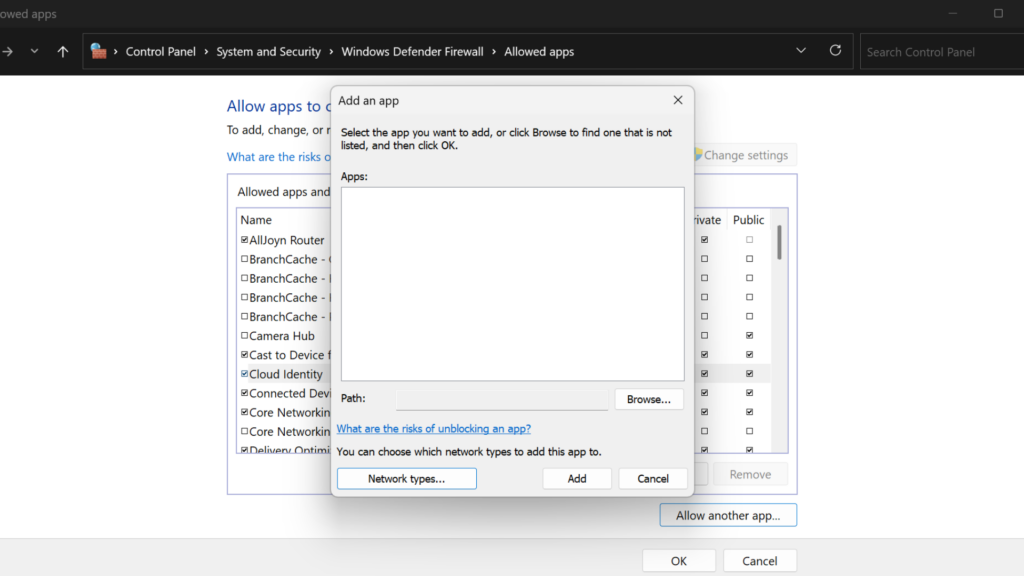This screenshot has width=1024, height=576.
Task: Check the Camera Hub checkbox
Action: (244, 336)
